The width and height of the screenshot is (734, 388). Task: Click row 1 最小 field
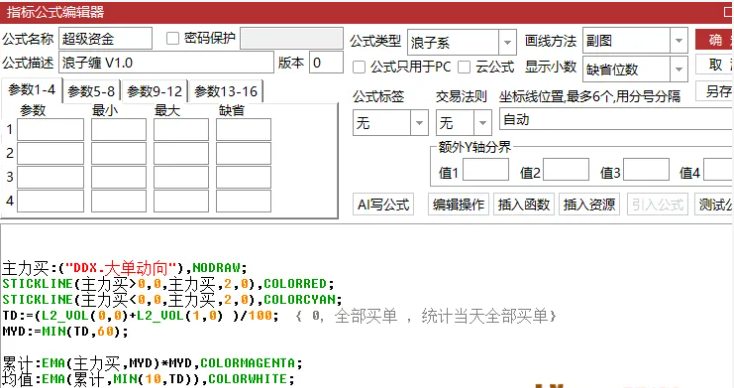click(x=118, y=130)
